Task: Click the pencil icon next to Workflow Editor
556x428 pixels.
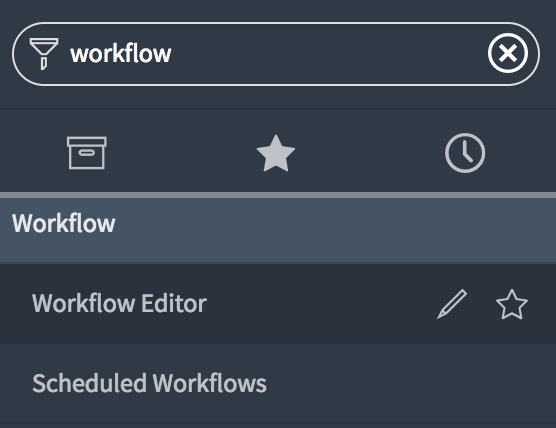Action: coord(452,304)
